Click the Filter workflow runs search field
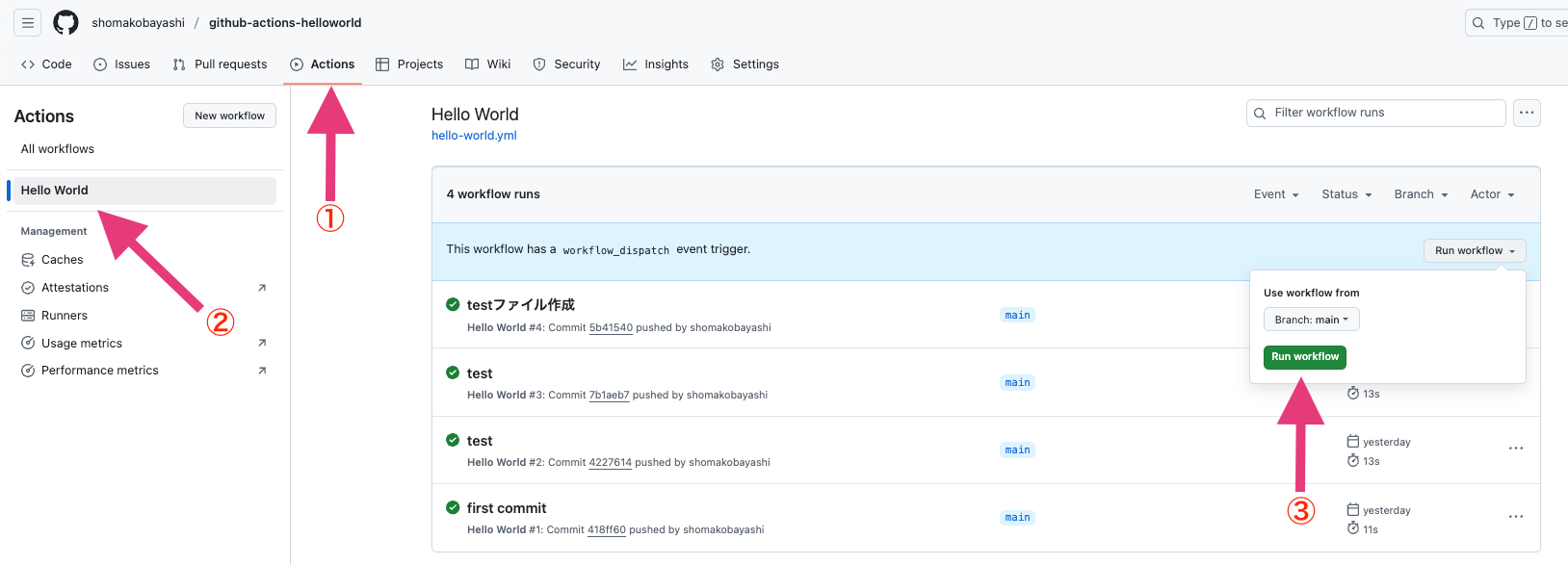This screenshot has height=565, width=1568. coord(1376,113)
